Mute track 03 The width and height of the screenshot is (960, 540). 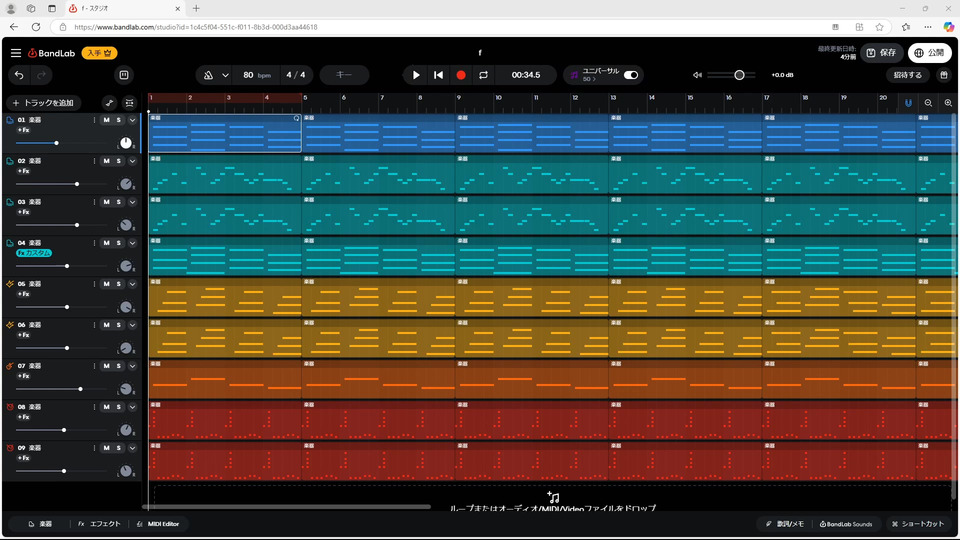click(x=107, y=202)
